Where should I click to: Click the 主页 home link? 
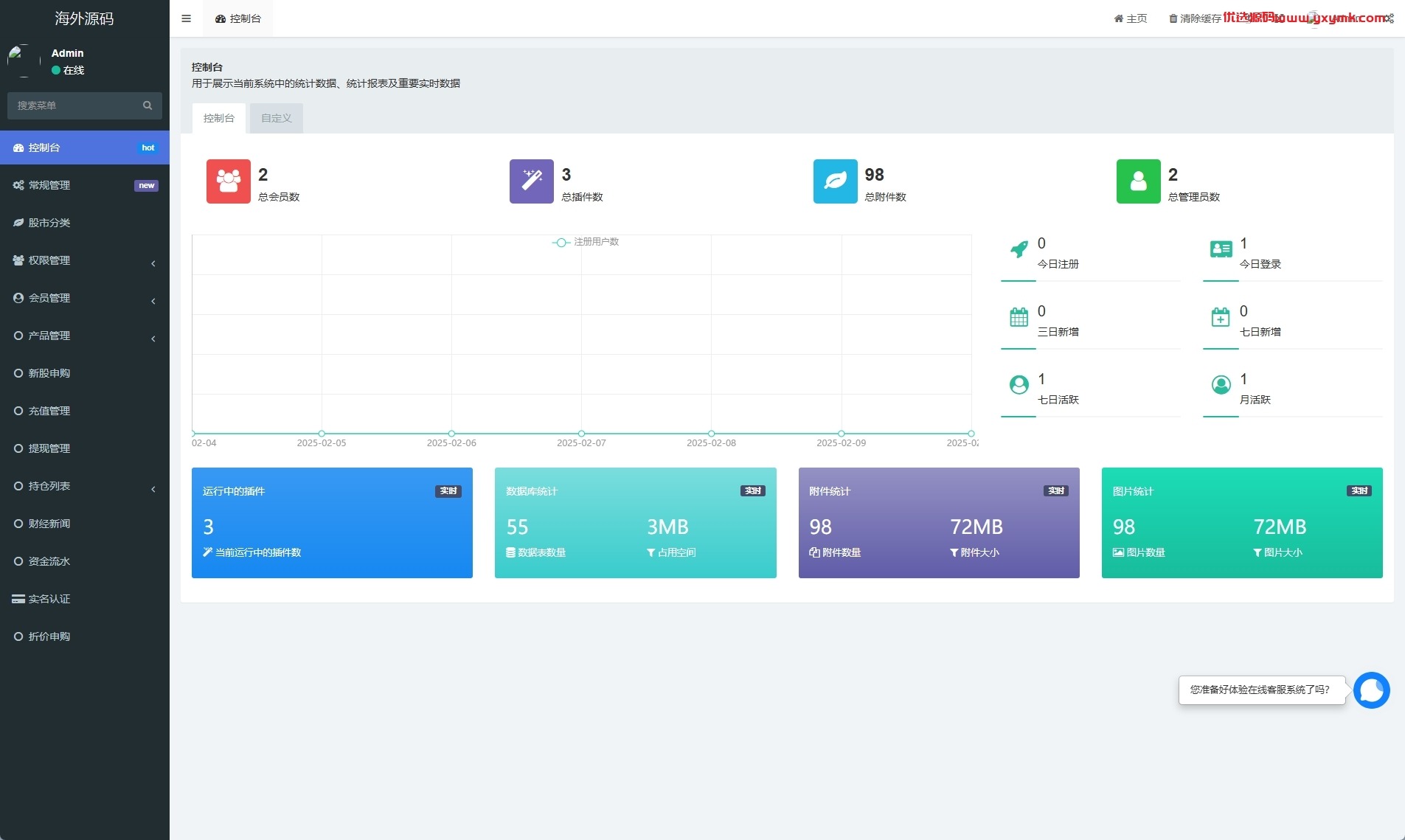pos(1131,18)
